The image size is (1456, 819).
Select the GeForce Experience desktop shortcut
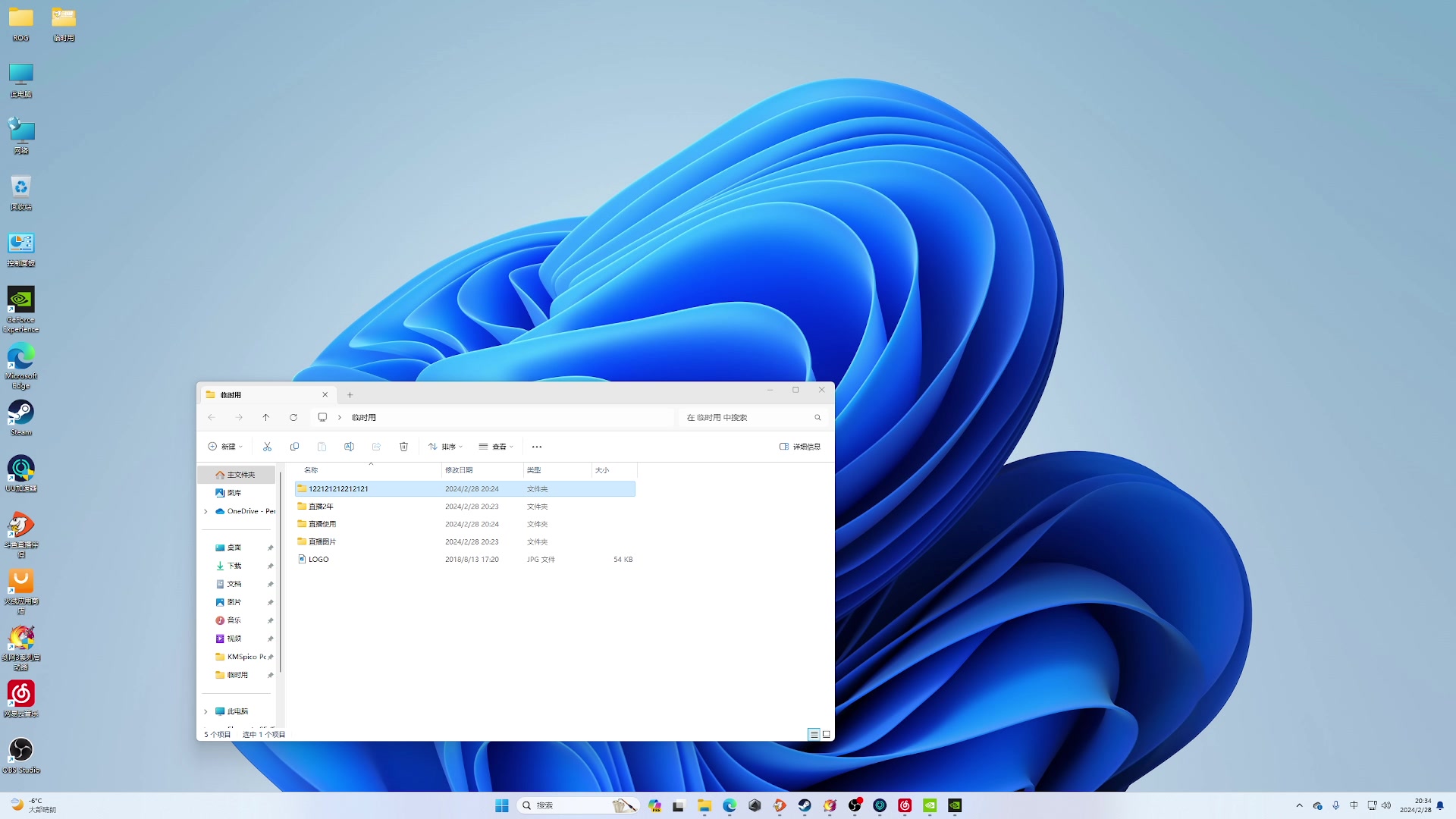20,309
